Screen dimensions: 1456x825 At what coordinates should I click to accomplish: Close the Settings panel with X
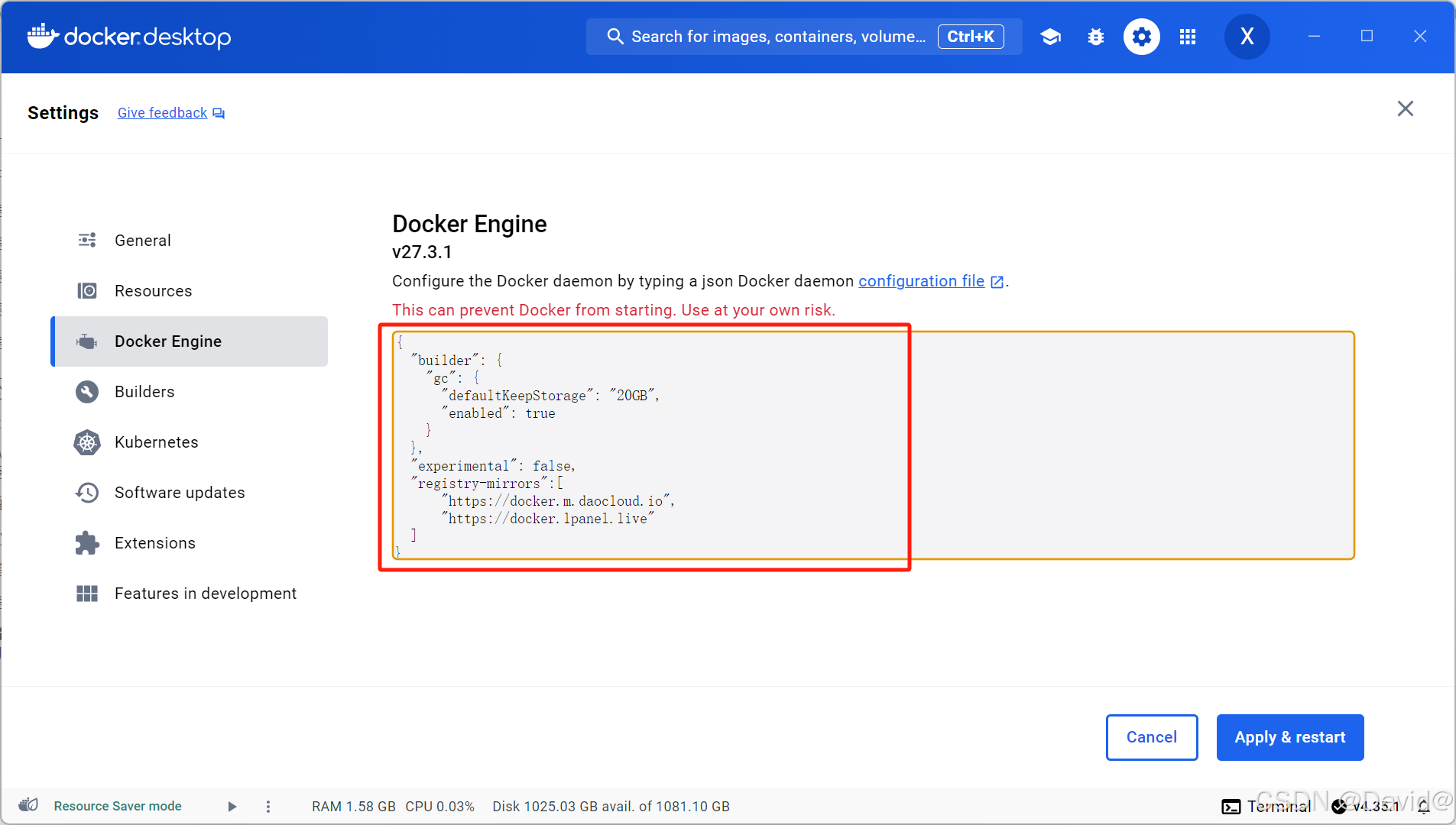[1406, 108]
